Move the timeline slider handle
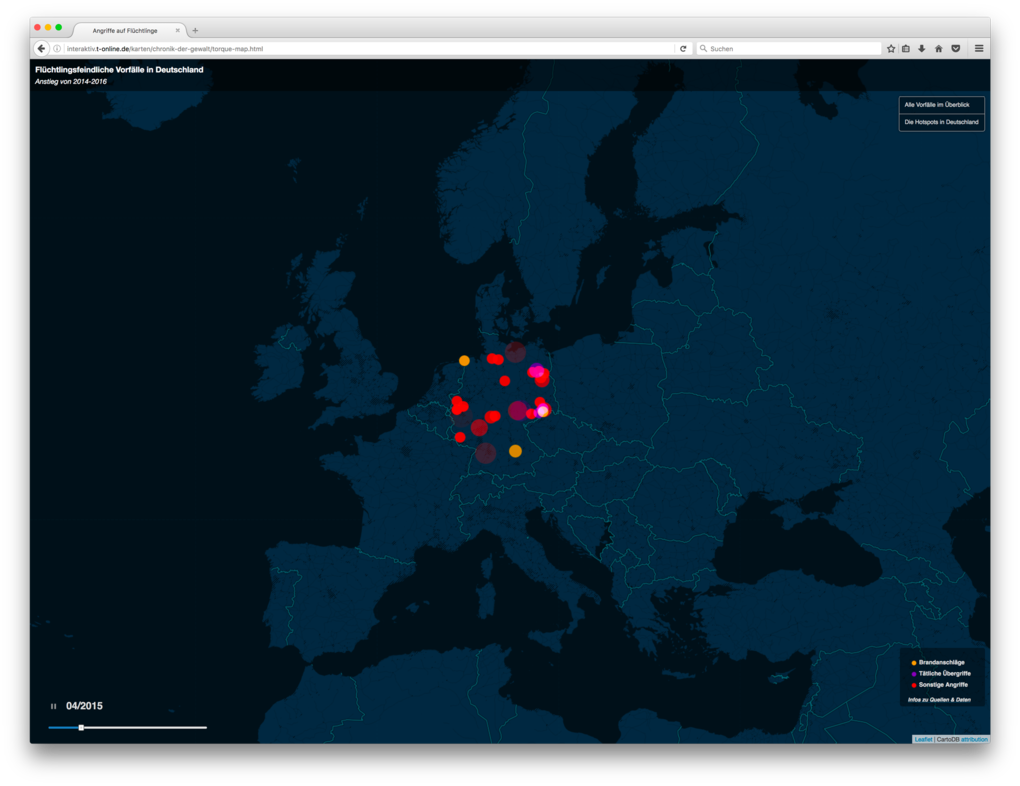The width and height of the screenshot is (1020, 786). click(81, 727)
